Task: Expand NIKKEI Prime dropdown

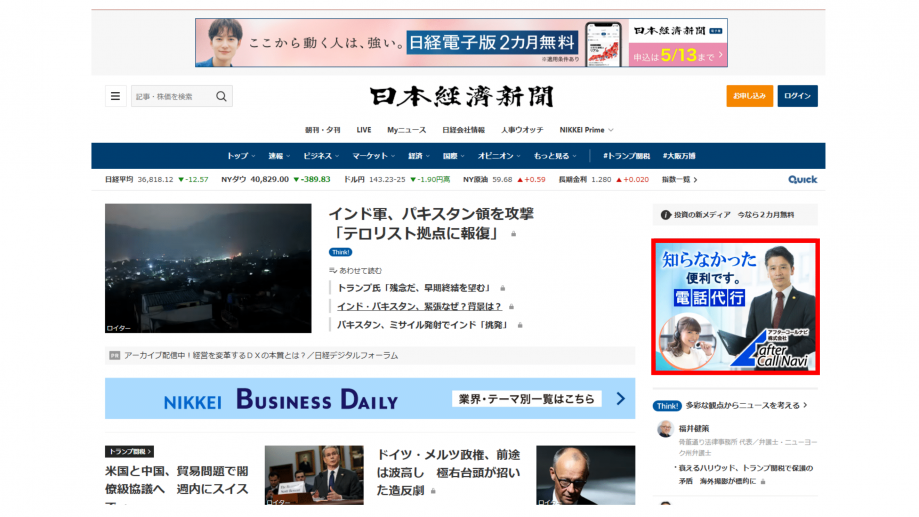Action: 586,130
